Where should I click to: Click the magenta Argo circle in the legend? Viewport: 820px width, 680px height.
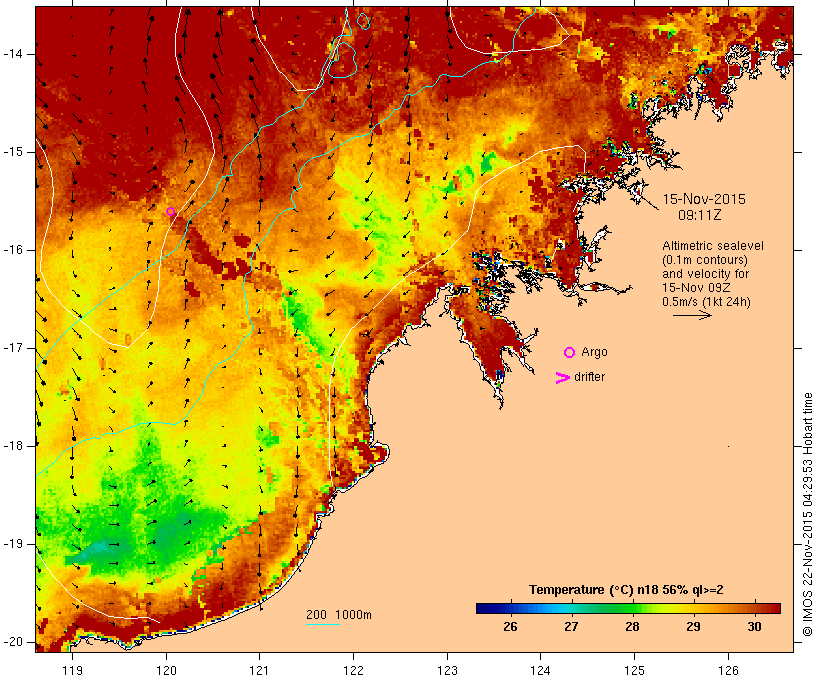[x=570, y=353]
